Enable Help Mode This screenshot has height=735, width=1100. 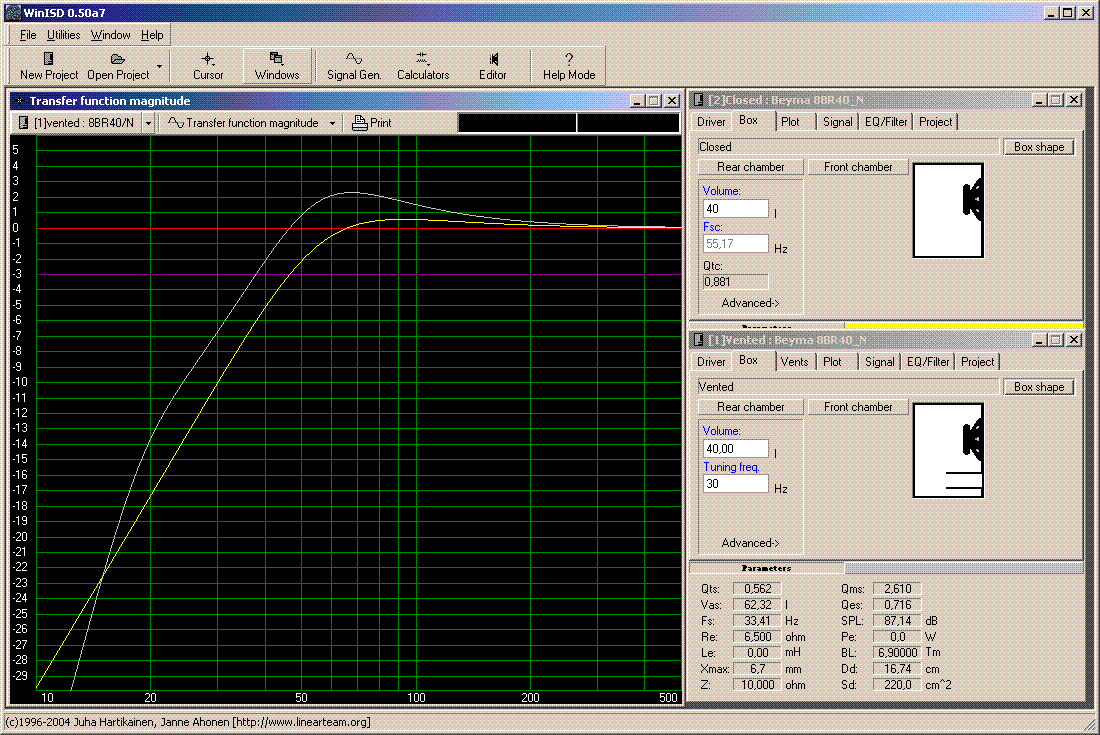pyautogui.click(x=568, y=66)
